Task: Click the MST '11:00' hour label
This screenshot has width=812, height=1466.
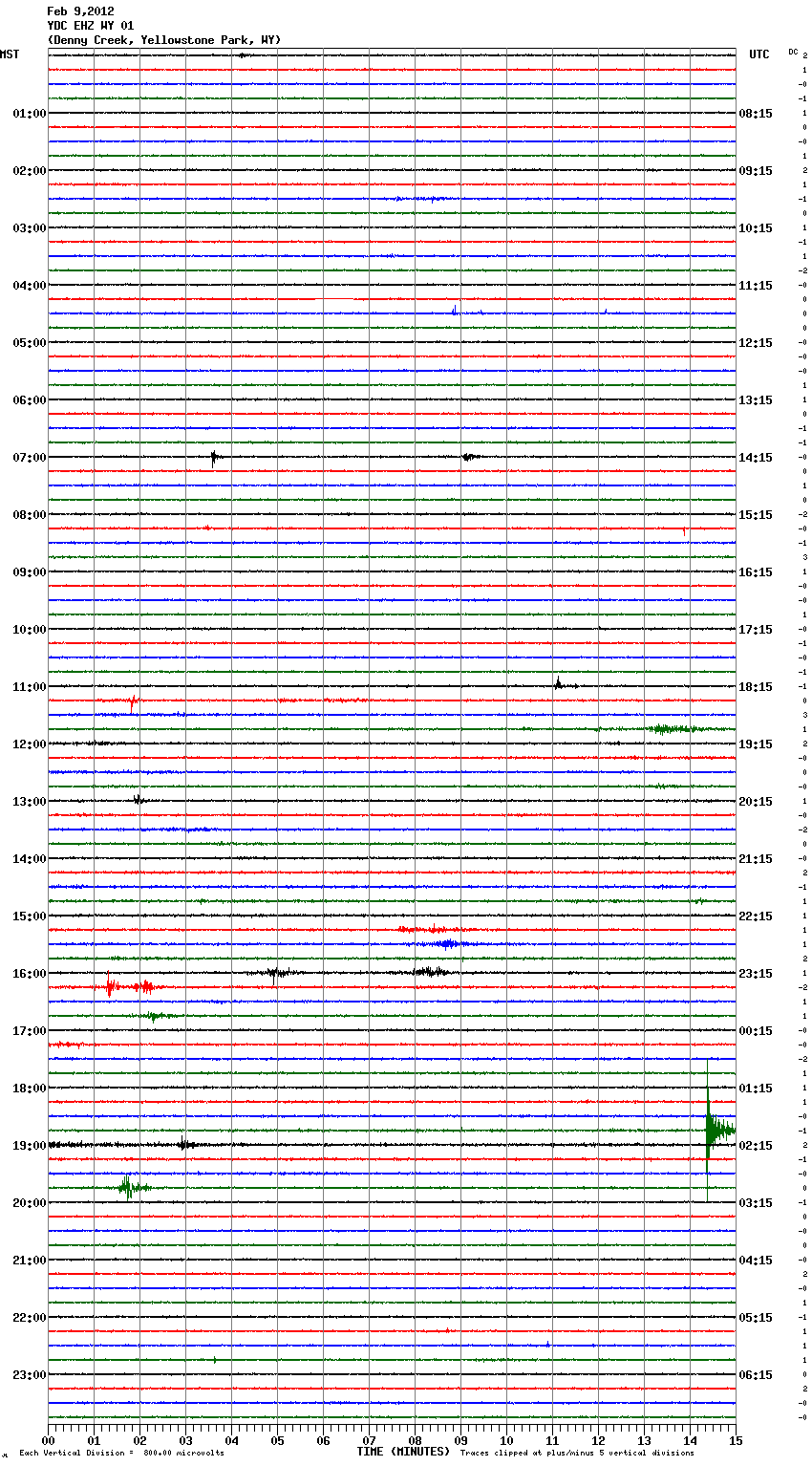Action: pos(29,687)
